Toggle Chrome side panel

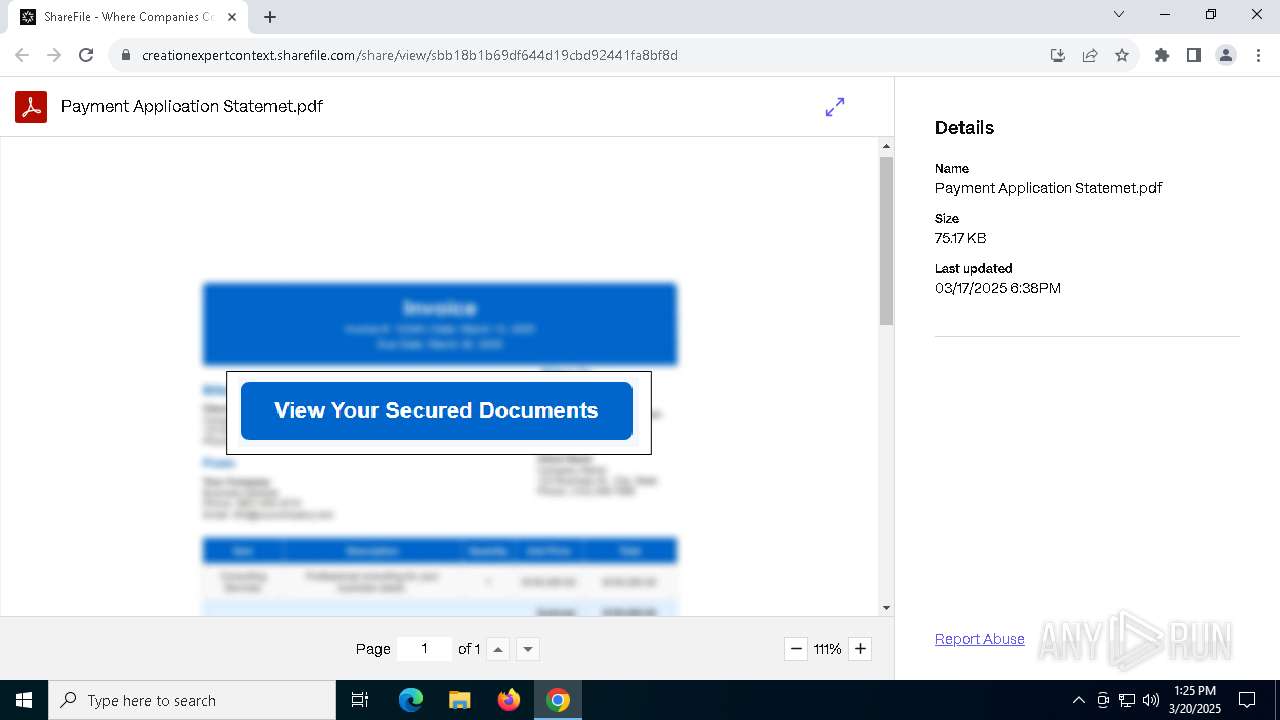[x=1194, y=55]
